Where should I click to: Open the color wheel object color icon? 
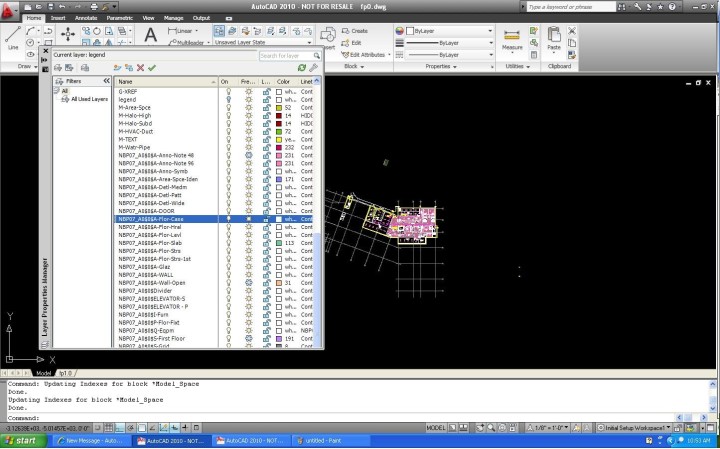(399, 31)
